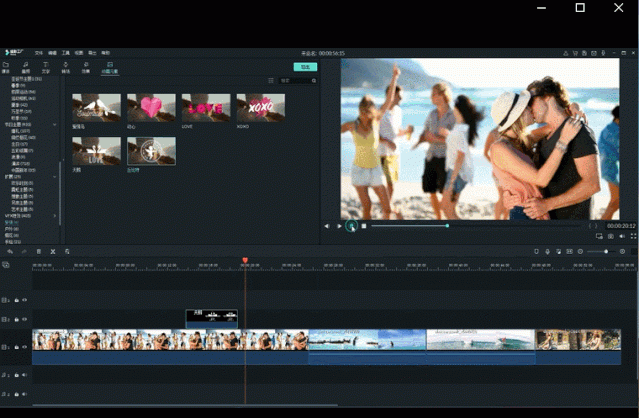Click the timeline horizontal scrollbar
The image size is (639, 418).
pos(185,405)
